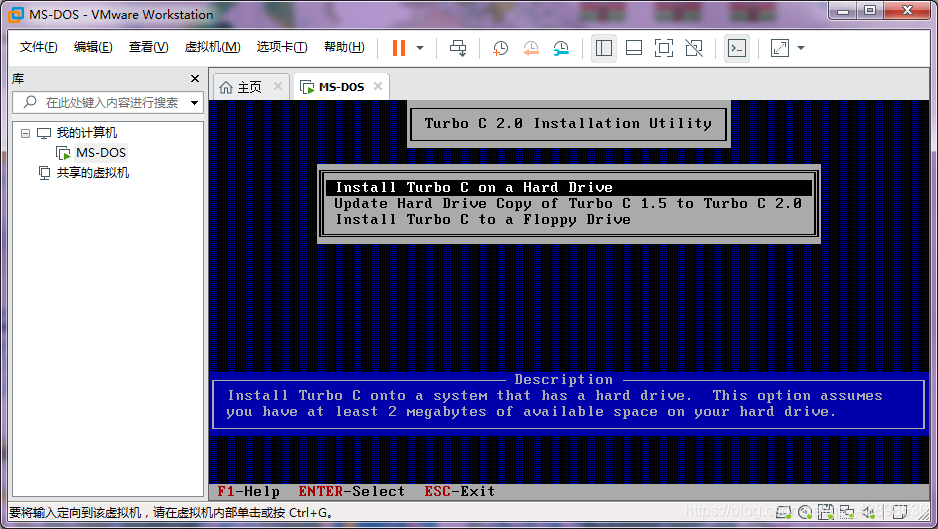Click the ENTER-Select hint in the installer
The height and width of the screenshot is (529, 938).
352,492
